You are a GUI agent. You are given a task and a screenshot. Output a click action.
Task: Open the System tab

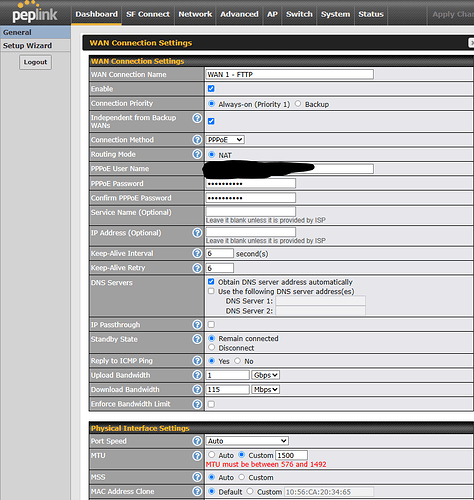coord(335,14)
